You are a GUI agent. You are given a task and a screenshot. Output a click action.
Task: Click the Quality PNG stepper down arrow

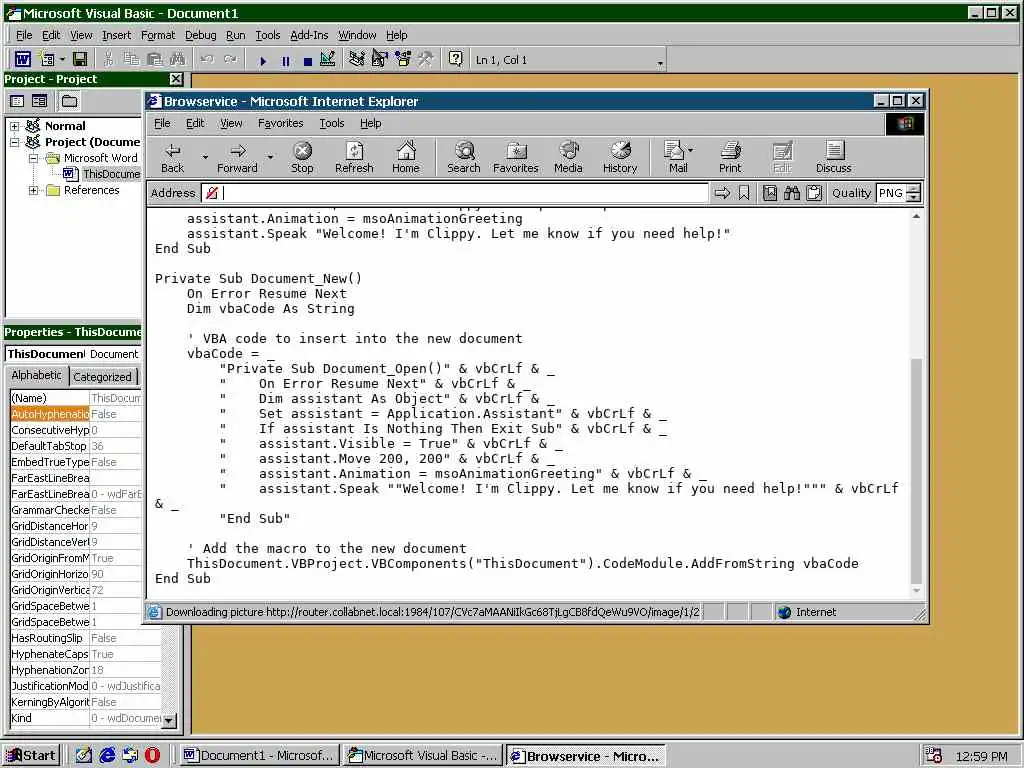pos(914,197)
